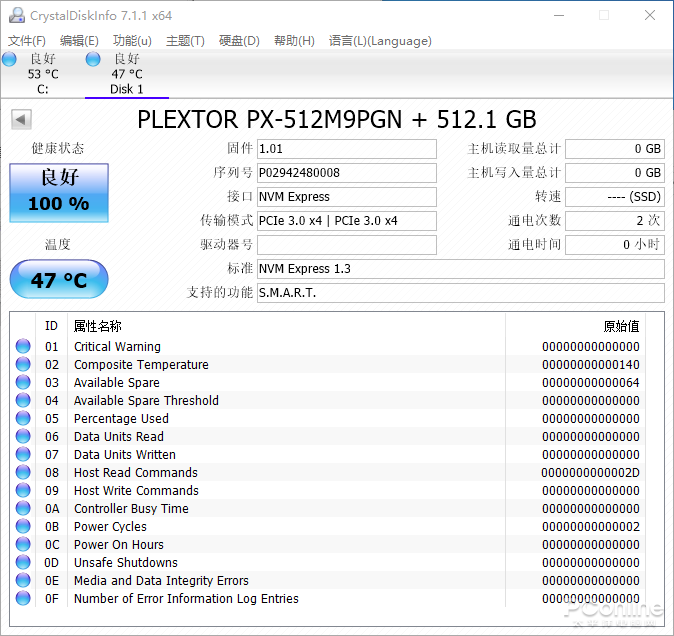Screen dimensions: 674x636
Task: Minimize the CrystalDiskInfo window
Action: (559, 15)
